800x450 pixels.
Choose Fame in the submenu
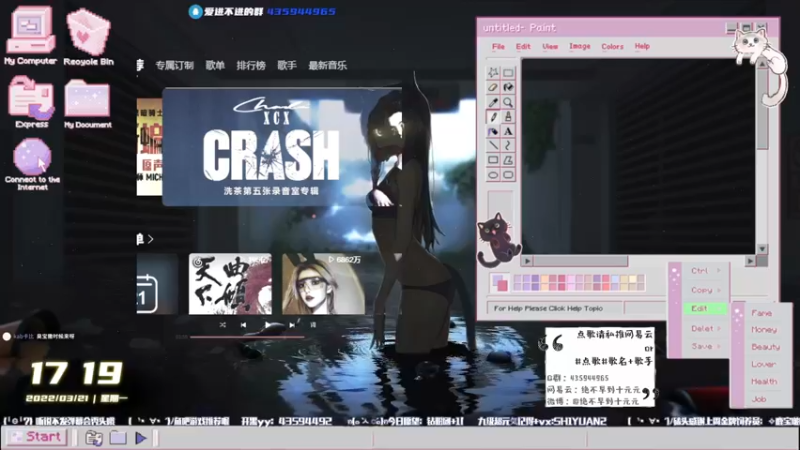point(761,313)
